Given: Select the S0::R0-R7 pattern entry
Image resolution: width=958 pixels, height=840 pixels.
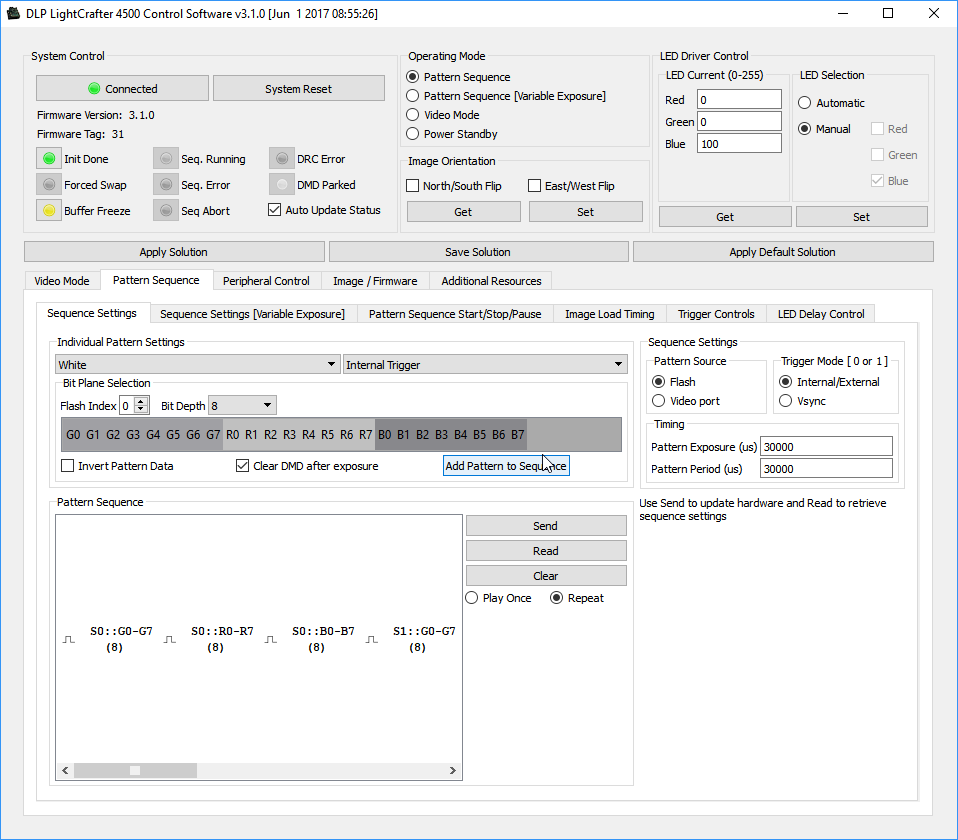Looking at the screenshot, I should tap(222, 639).
